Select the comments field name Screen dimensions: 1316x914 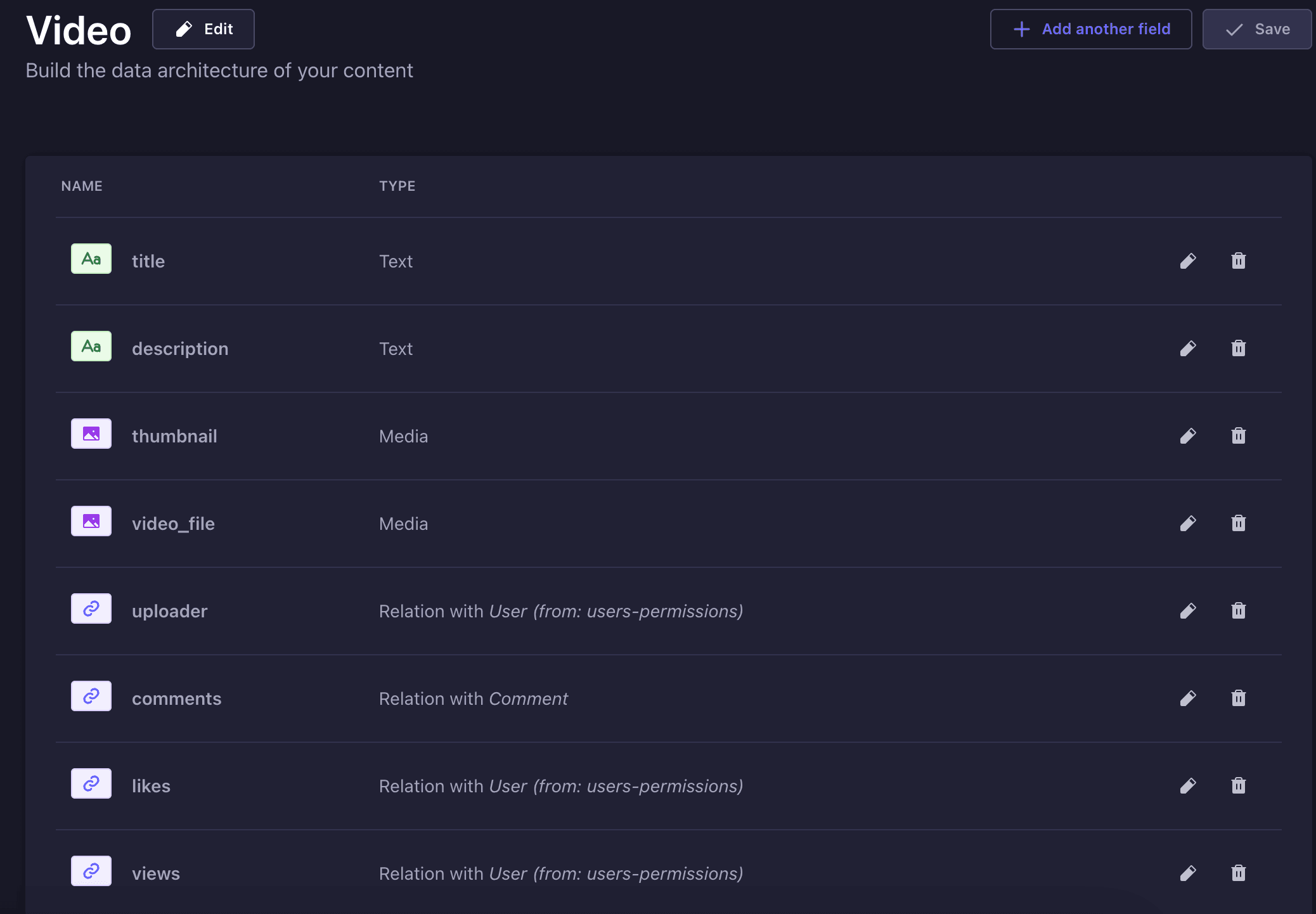point(176,698)
